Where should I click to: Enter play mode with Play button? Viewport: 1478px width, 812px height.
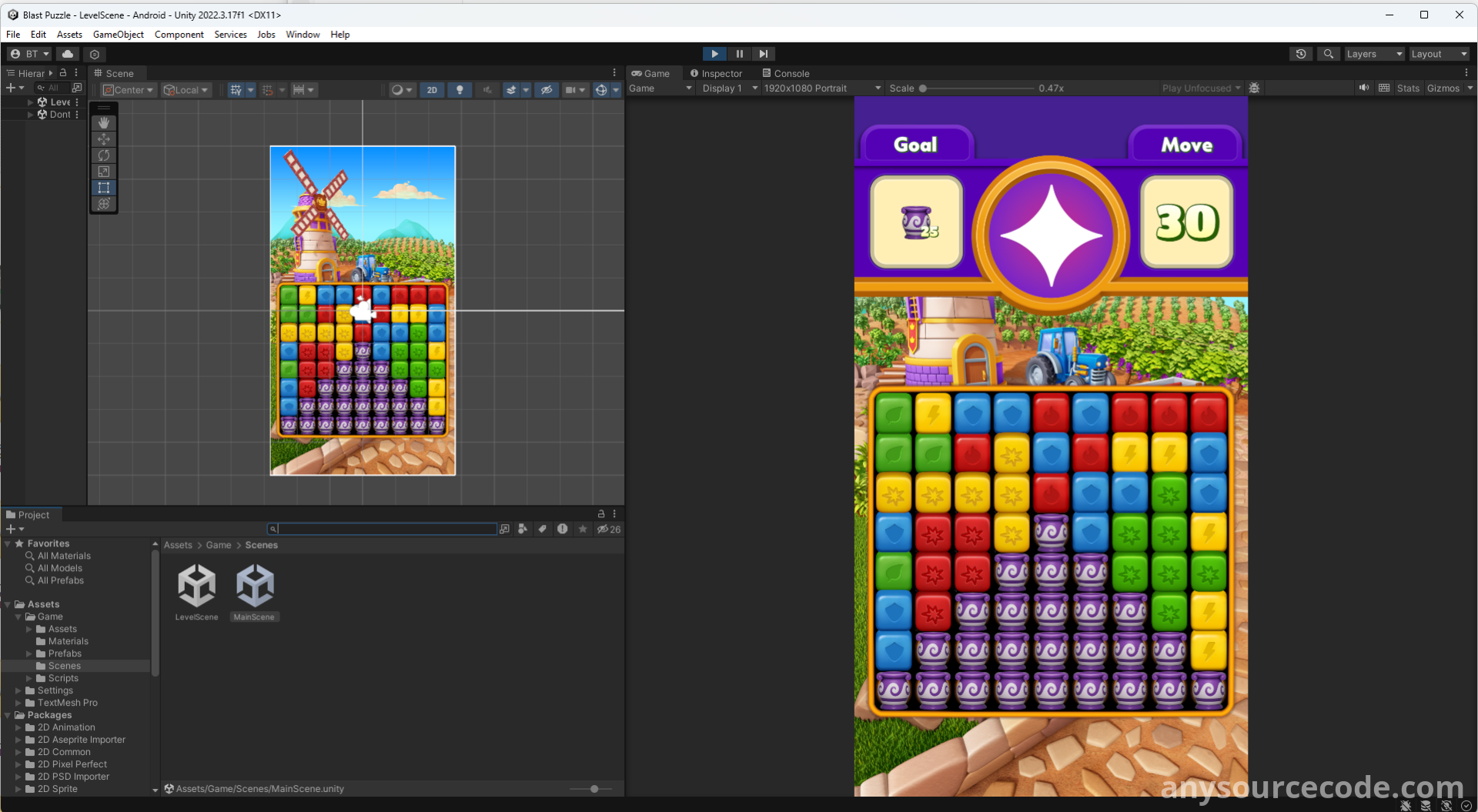[x=714, y=54]
